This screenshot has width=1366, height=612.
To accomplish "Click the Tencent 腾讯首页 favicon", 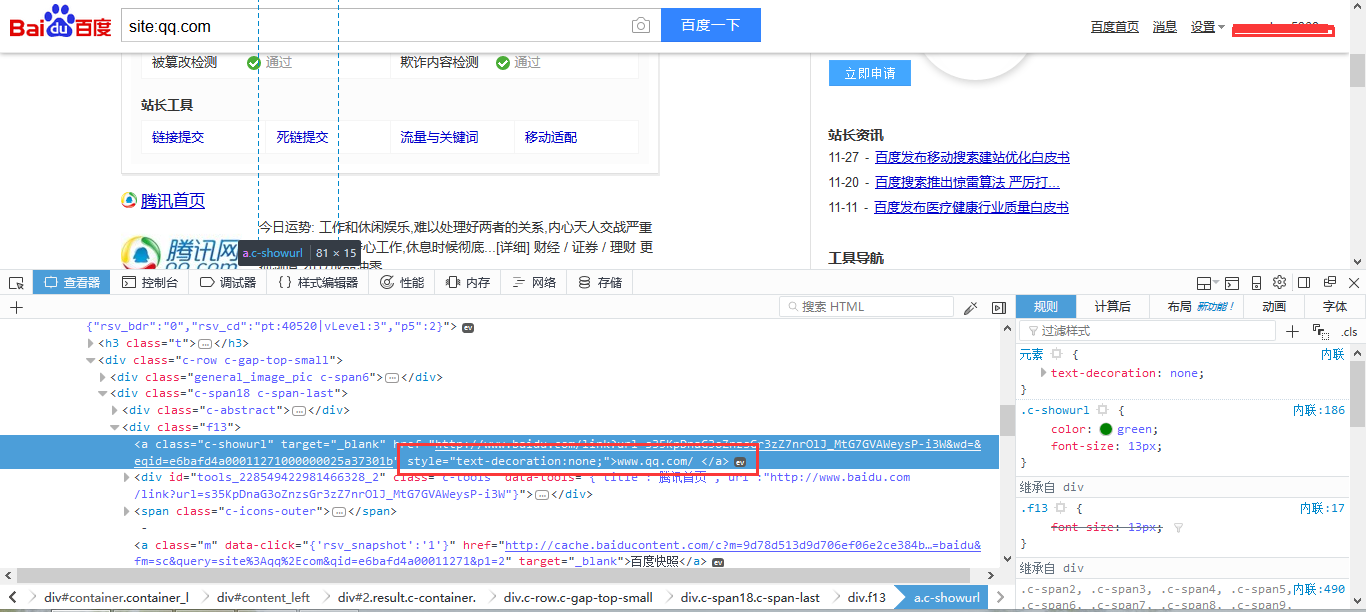I will point(129,201).
